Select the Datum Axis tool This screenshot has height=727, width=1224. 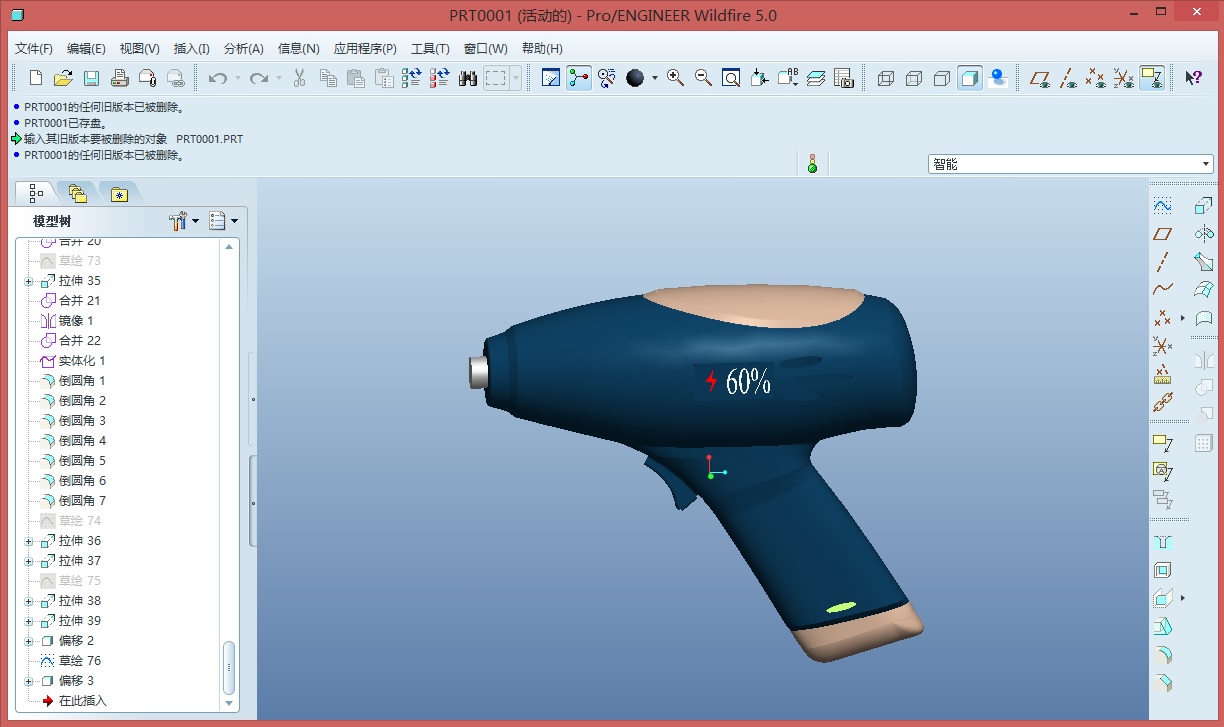pyautogui.click(x=1162, y=262)
